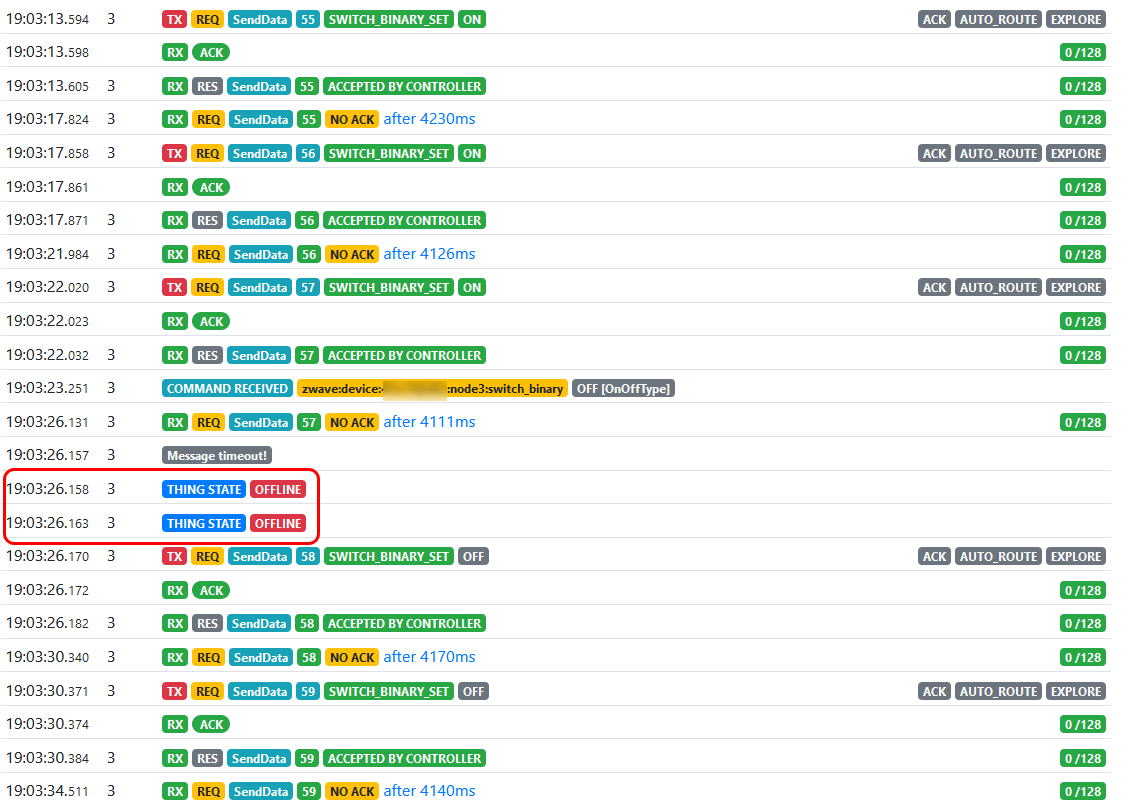Image resolution: width=1148 pixels, height=802 pixels.
Task: Click the timestamp 19:03:23.251
Action: [x=48, y=388]
